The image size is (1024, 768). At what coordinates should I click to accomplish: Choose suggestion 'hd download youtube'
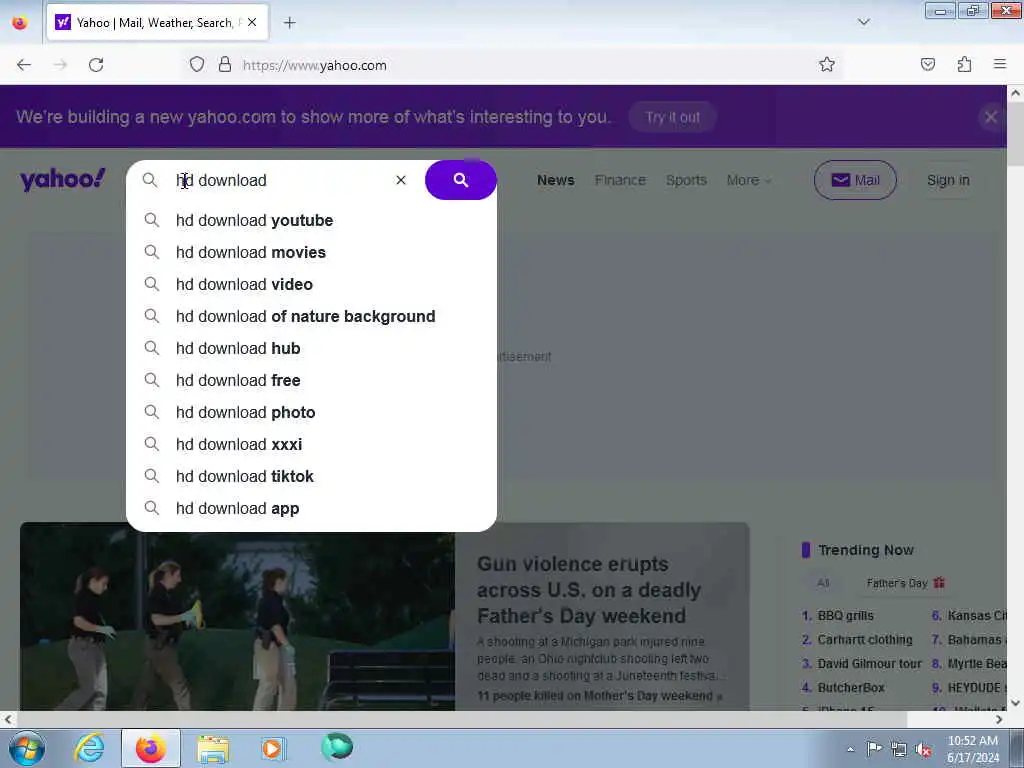pyautogui.click(x=312, y=220)
